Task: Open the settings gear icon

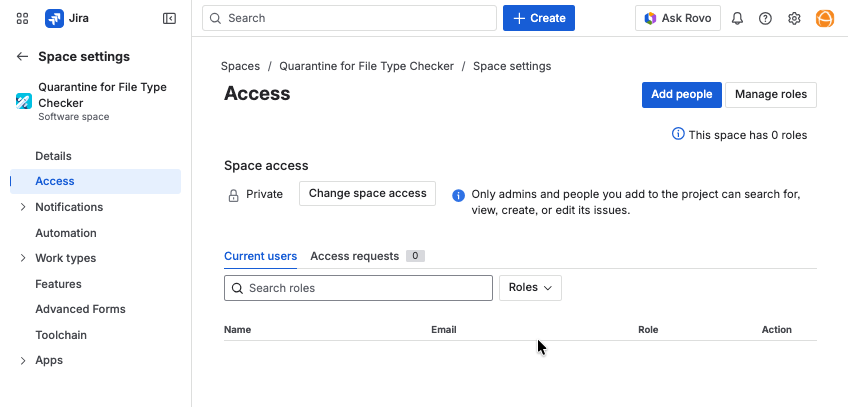Action: tap(794, 18)
